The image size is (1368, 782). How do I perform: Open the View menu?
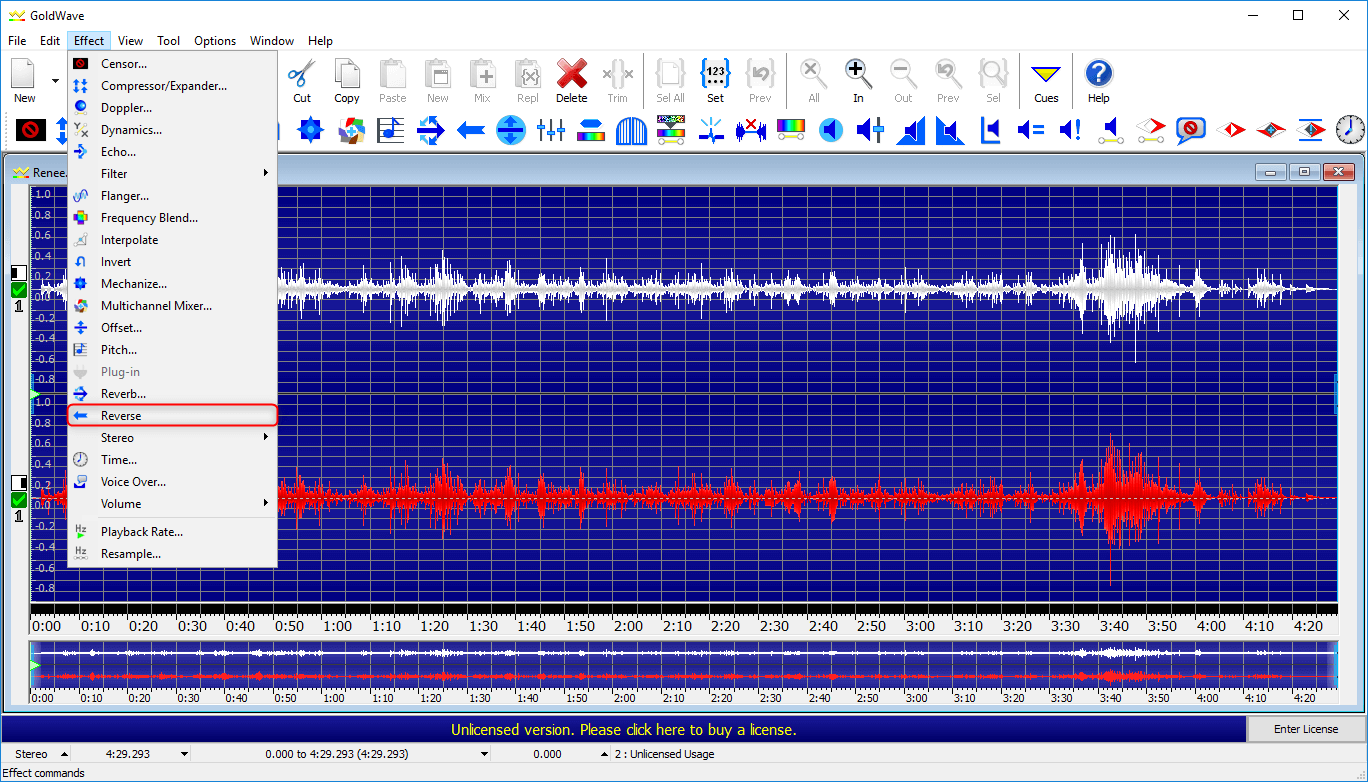tap(130, 41)
